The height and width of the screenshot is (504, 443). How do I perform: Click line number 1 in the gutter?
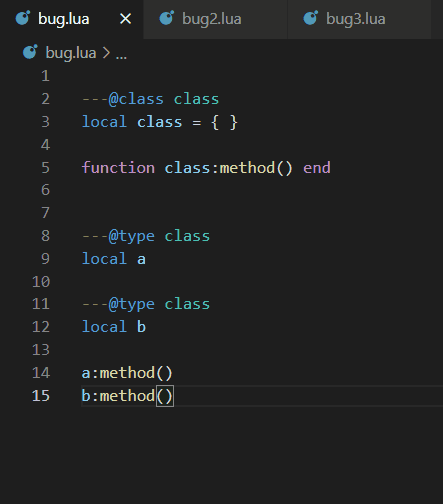(x=46, y=76)
